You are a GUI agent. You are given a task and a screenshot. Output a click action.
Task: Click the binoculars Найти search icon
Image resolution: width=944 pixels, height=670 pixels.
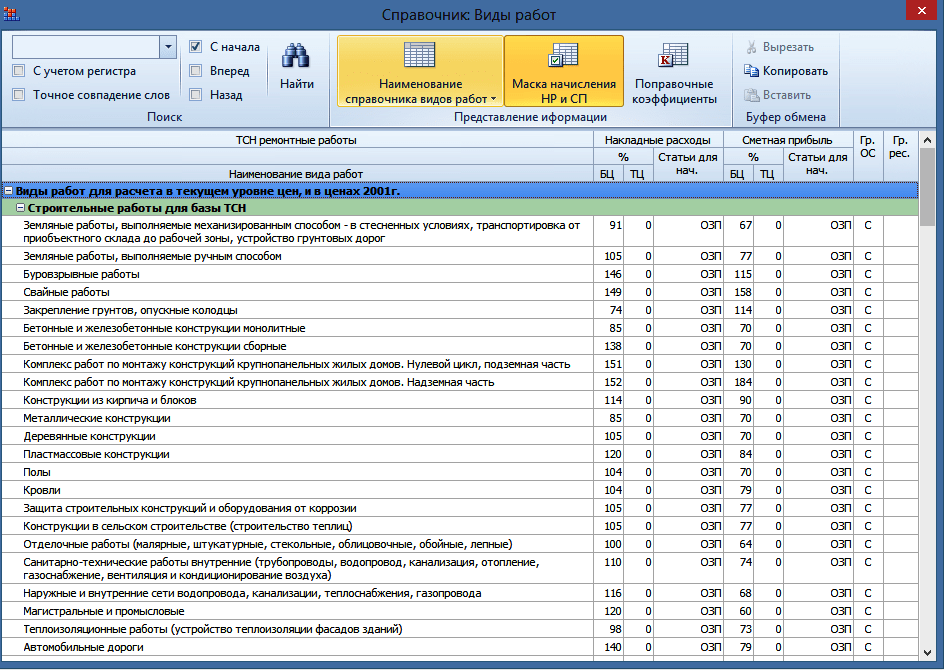[x=296, y=57]
